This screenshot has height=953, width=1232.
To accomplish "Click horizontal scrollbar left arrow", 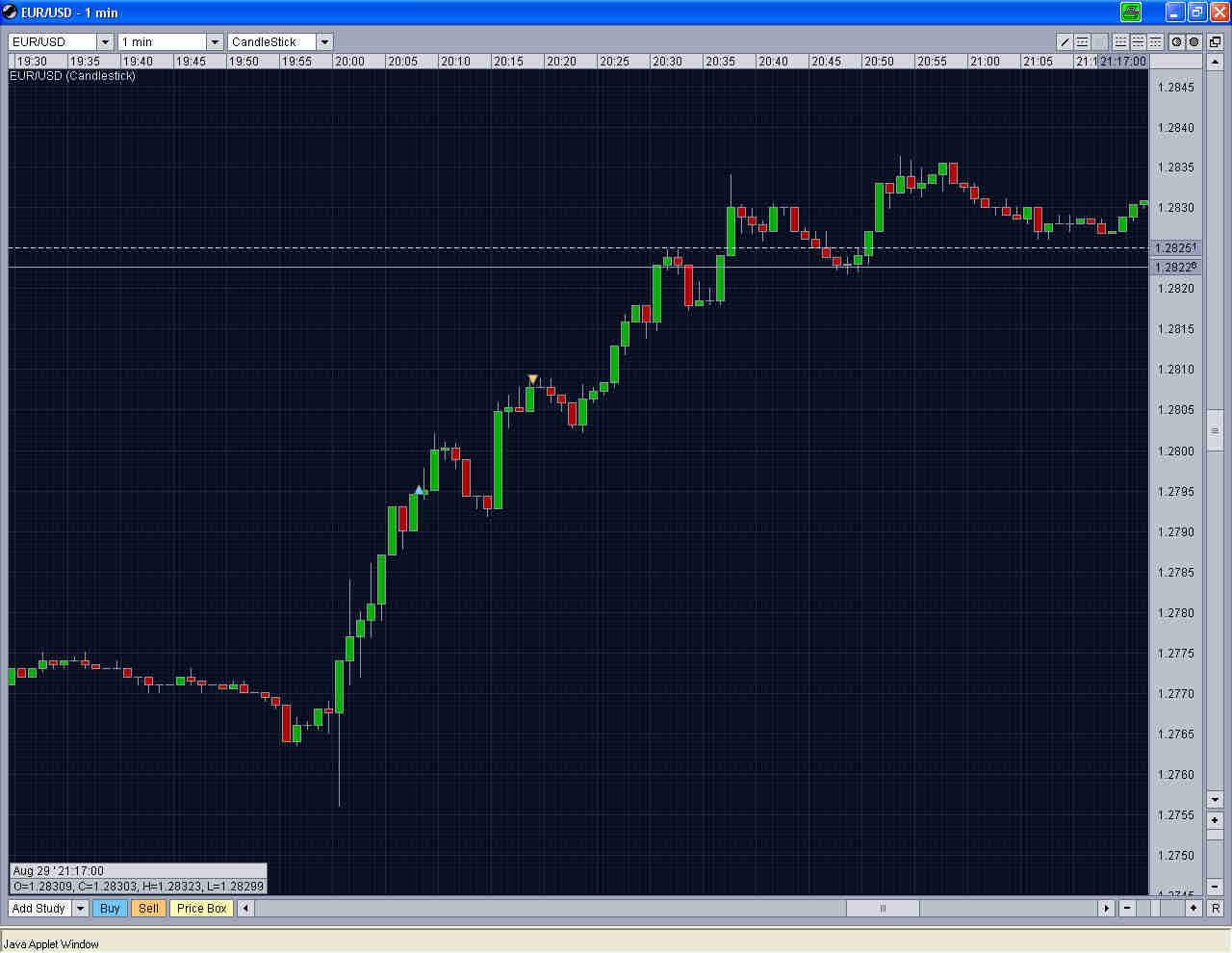I will tap(246, 908).
